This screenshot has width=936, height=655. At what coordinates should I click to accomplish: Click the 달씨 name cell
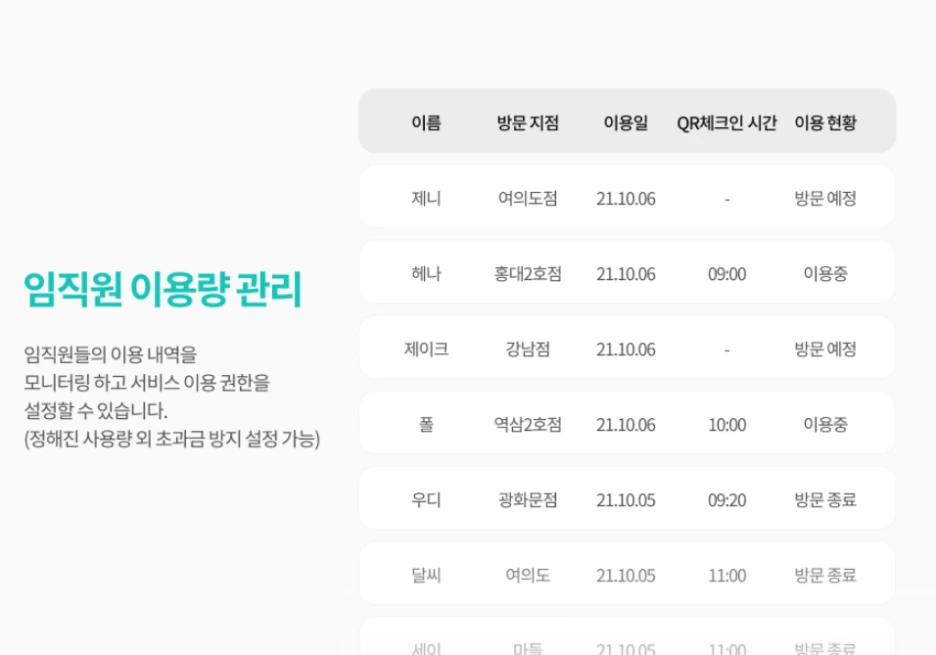tap(426, 575)
